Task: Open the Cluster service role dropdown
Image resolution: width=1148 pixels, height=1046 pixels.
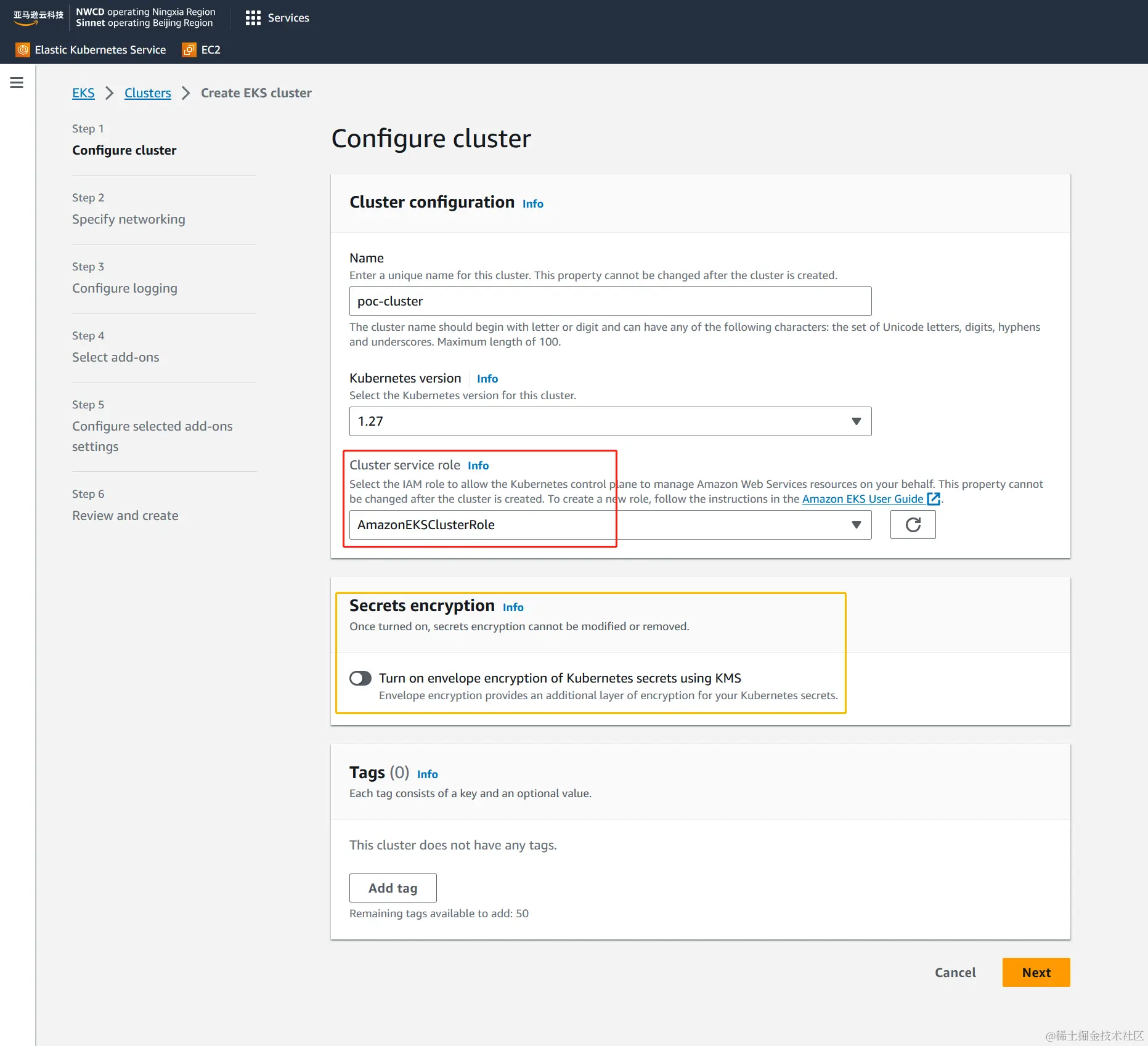Action: [610, 525]
